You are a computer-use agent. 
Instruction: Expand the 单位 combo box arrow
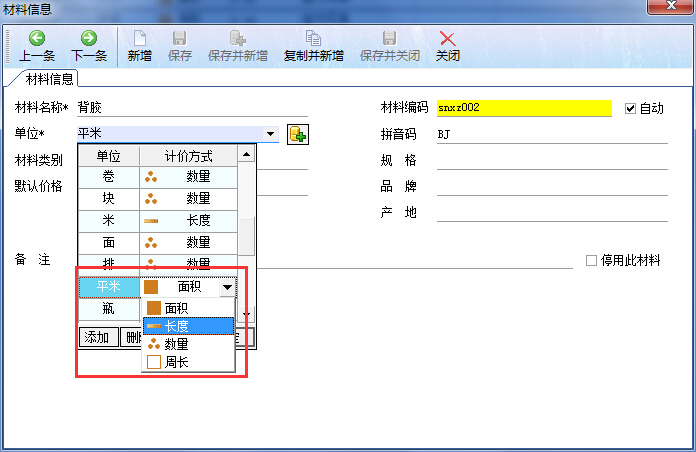pyautogui.click(x=270, y=134)
